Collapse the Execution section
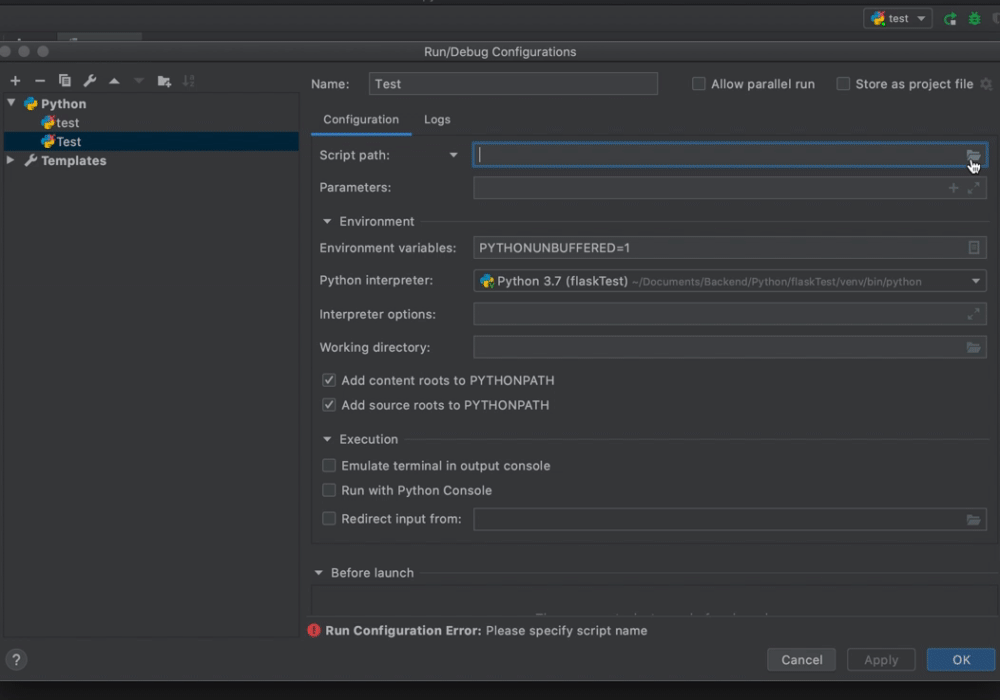The image size is (1000, 700). [325, 439]
